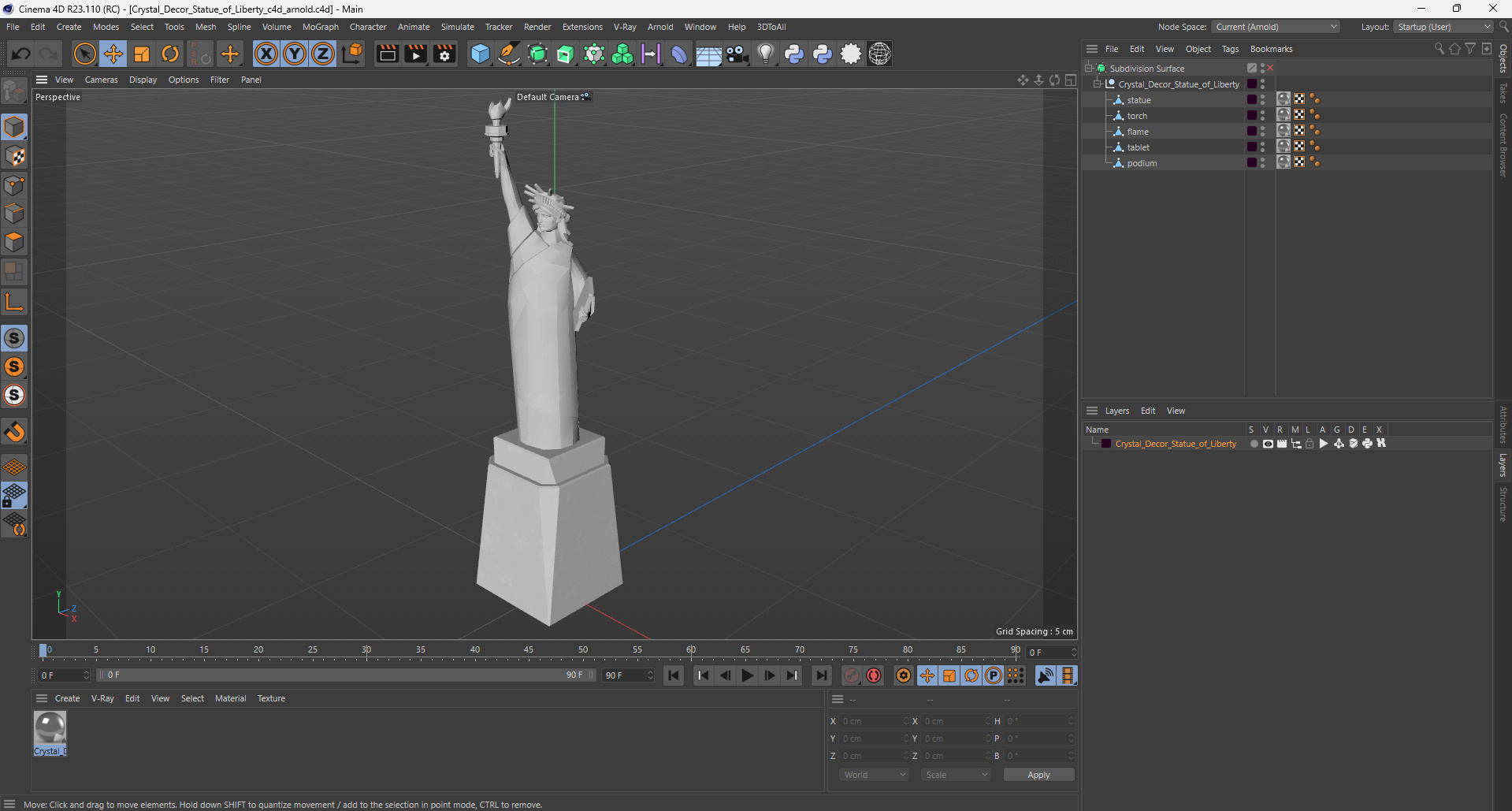Toggle Autokeying button

click(x=874, y=675)
